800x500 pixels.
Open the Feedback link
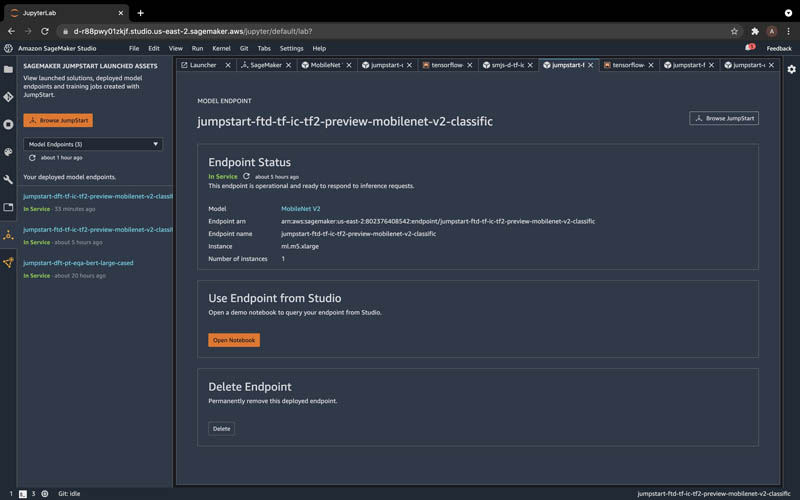(x=779, y=48)
